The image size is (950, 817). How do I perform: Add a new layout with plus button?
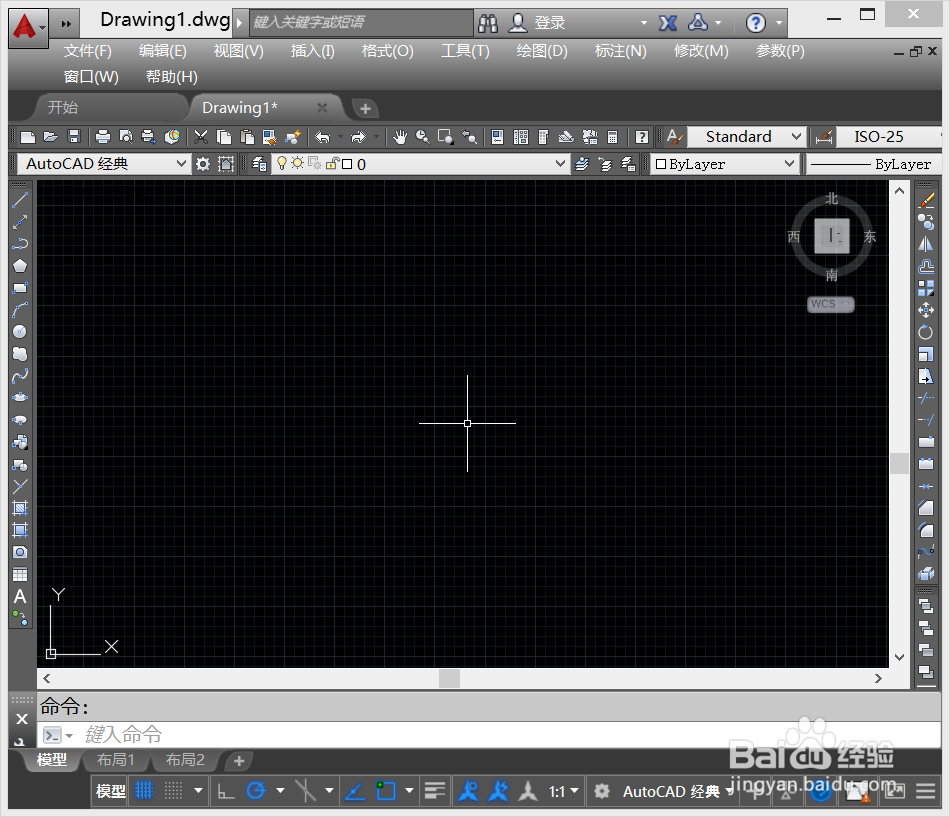[239, 761]
